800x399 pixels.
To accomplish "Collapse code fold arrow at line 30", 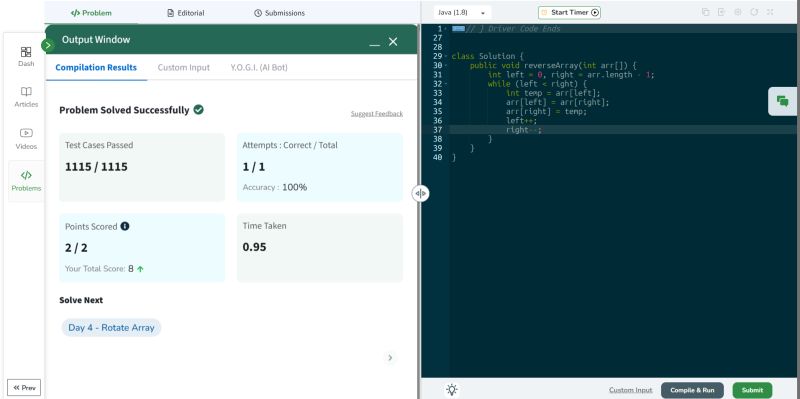I will coord(446,66).
